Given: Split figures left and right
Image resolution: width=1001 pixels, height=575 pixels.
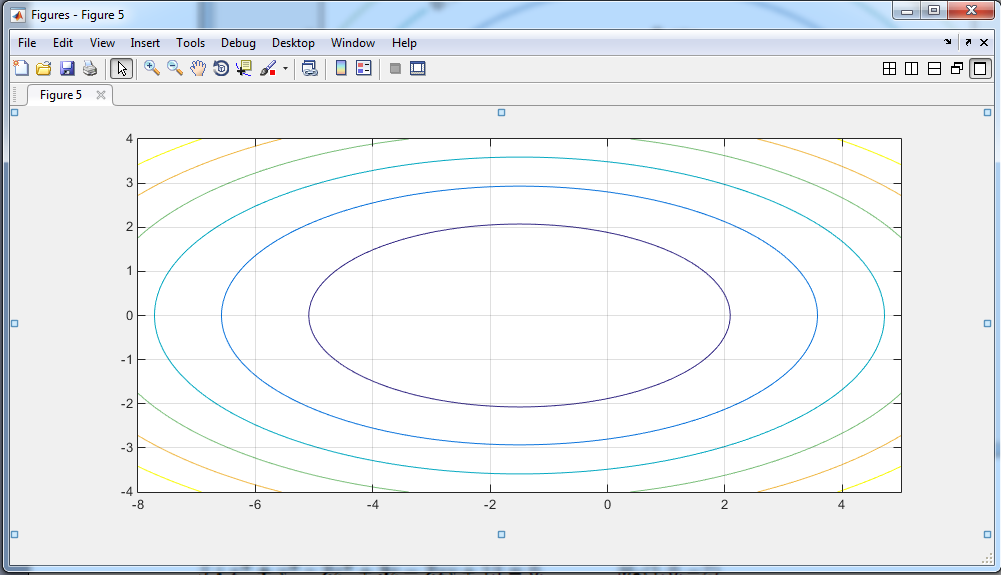Looking at the screenshot, I should coord(911,69).
